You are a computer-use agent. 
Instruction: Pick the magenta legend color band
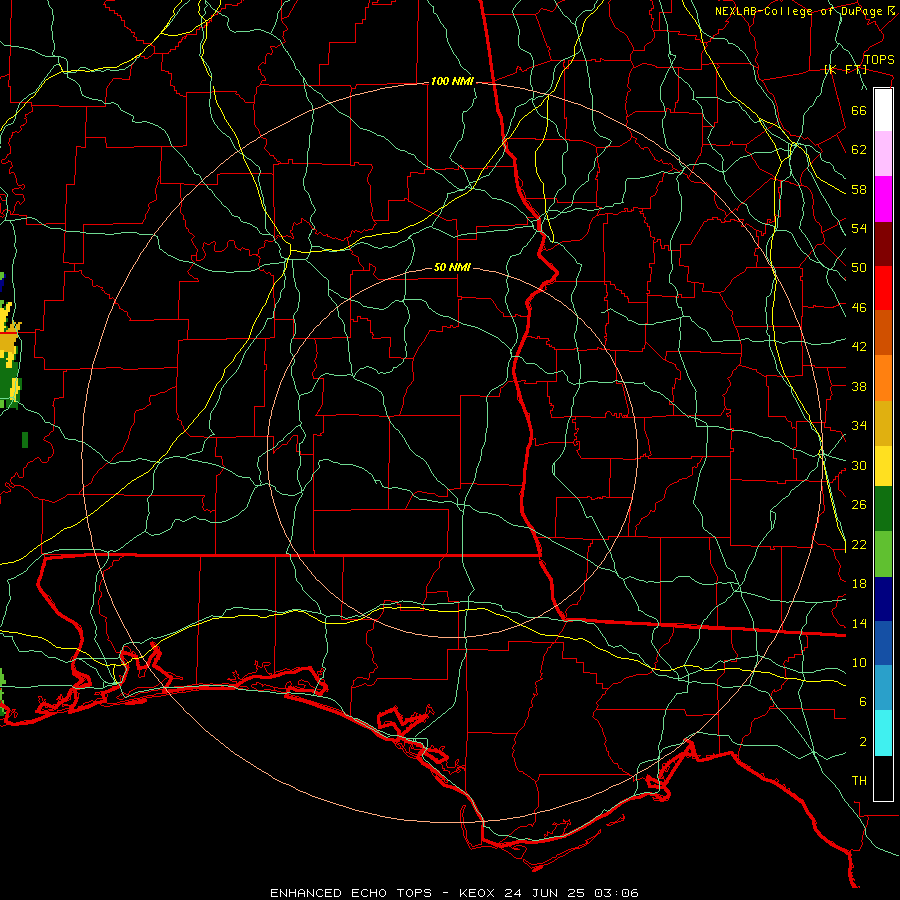(x=883, y=199)
